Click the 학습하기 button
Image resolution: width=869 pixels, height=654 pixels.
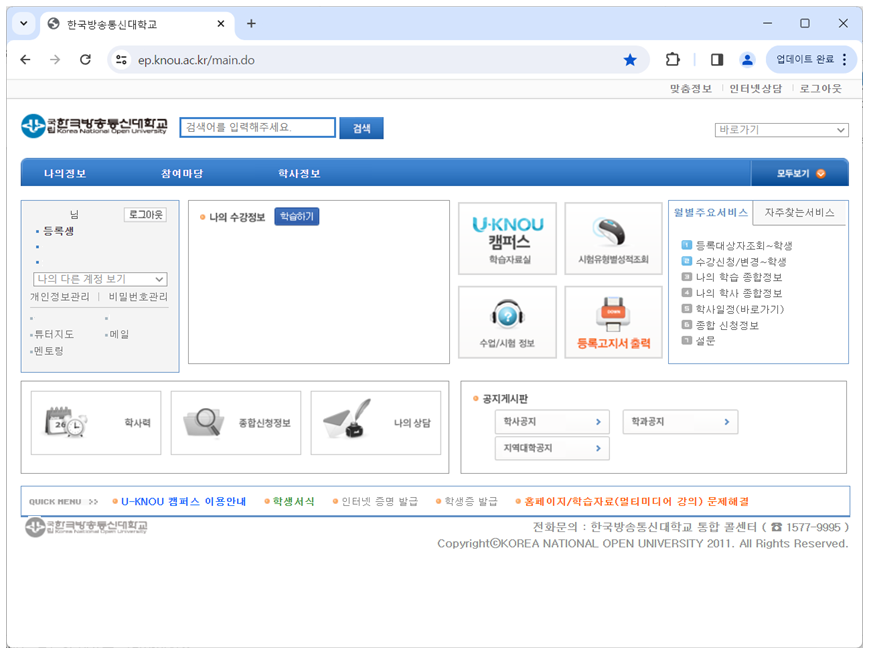[297, 217]
